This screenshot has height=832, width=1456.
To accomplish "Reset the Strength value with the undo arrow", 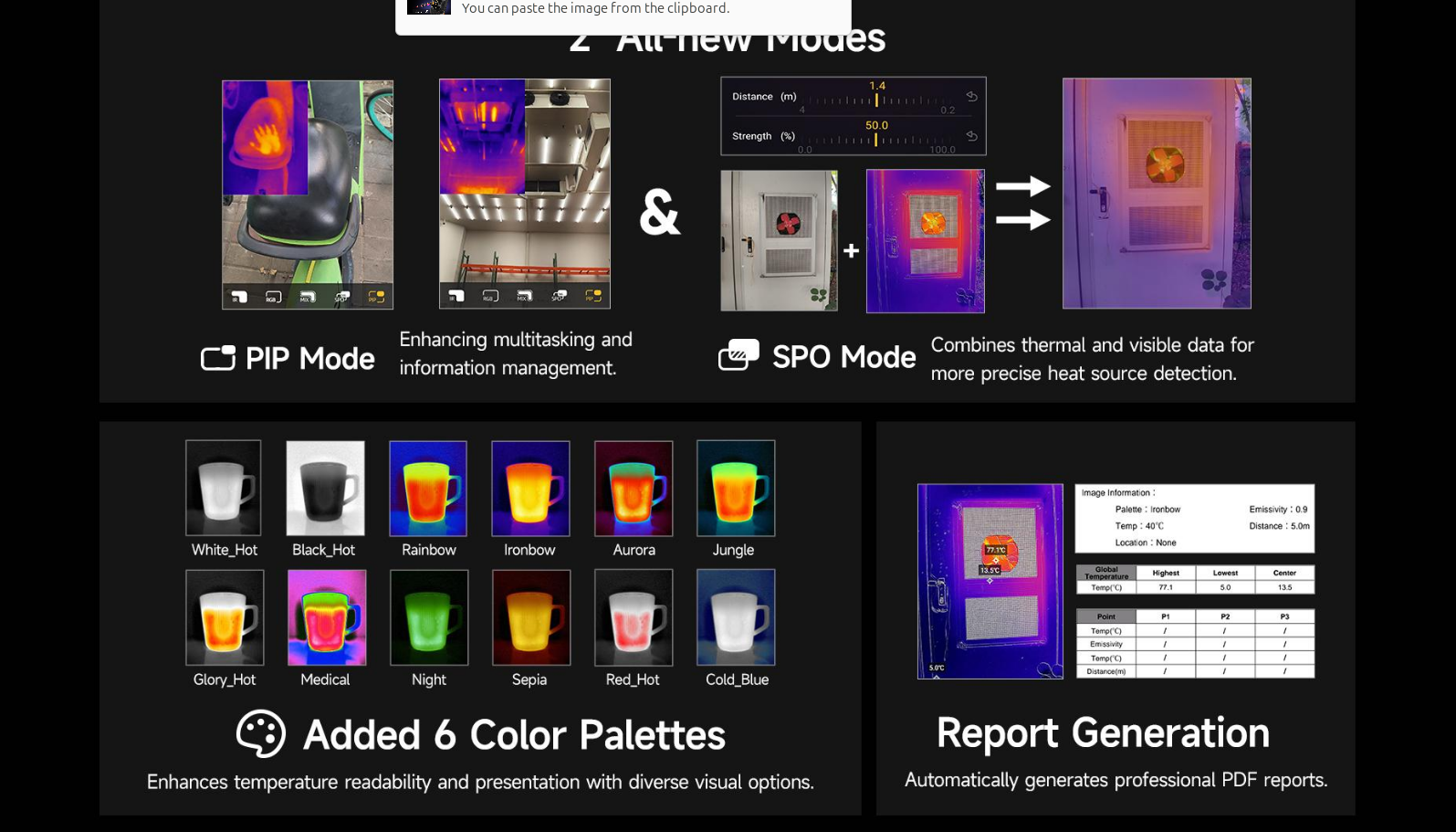I will (971, 136).
